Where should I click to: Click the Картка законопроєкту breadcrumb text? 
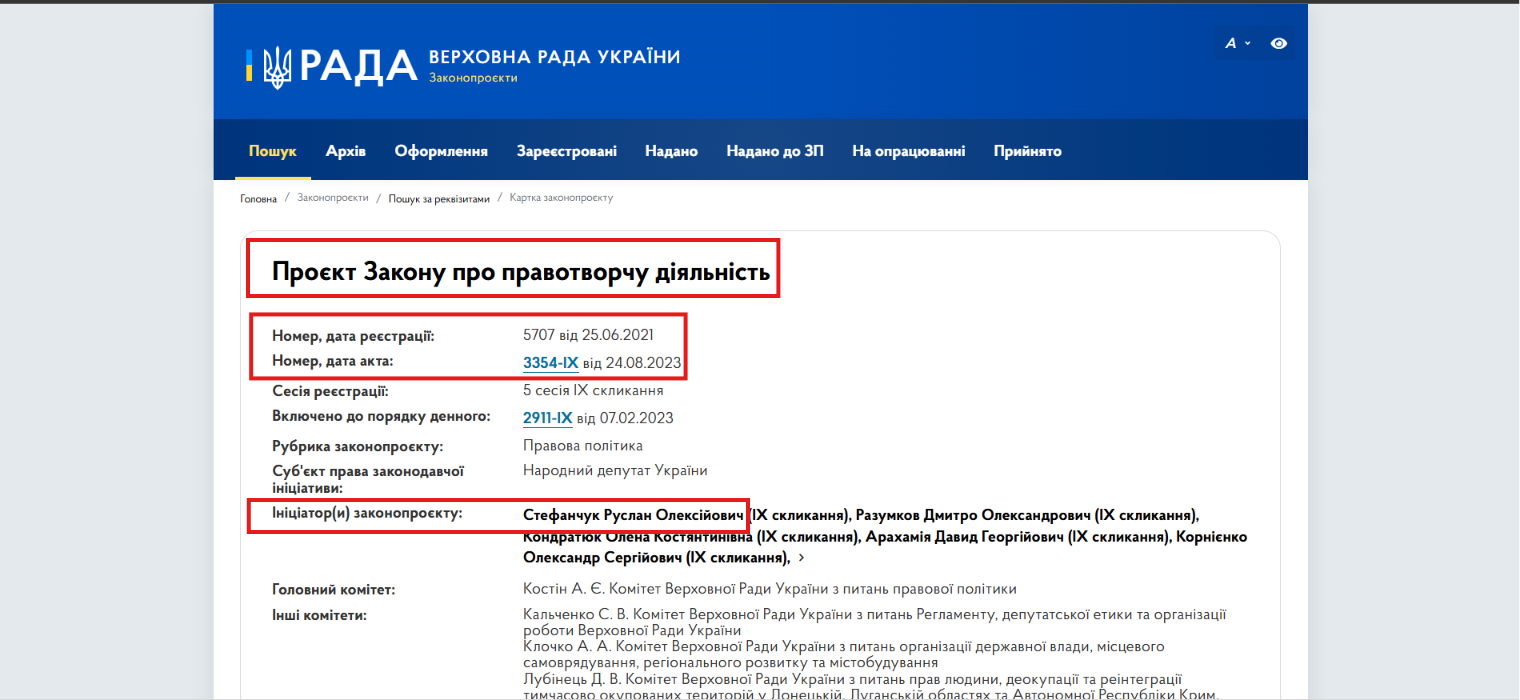(x=561, y=198)
